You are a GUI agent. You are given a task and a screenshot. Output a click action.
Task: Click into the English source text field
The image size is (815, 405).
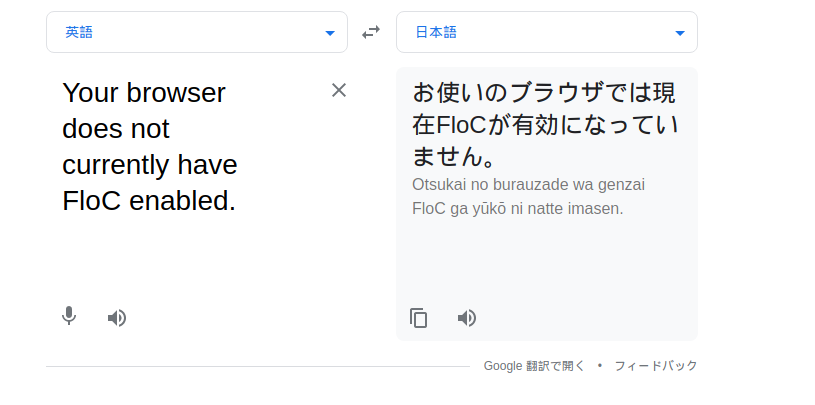(190, 250)
